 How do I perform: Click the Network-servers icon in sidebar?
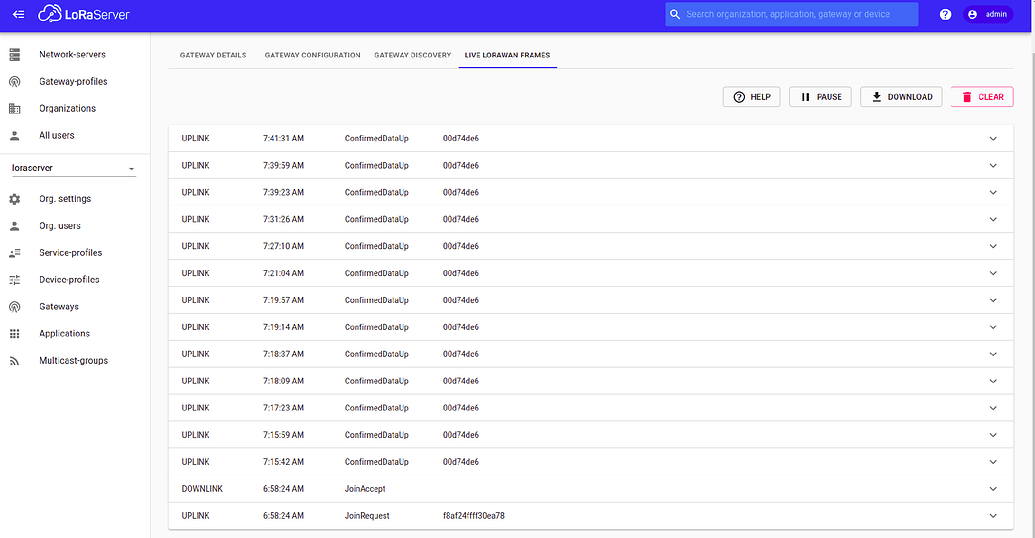click(15, 55)
